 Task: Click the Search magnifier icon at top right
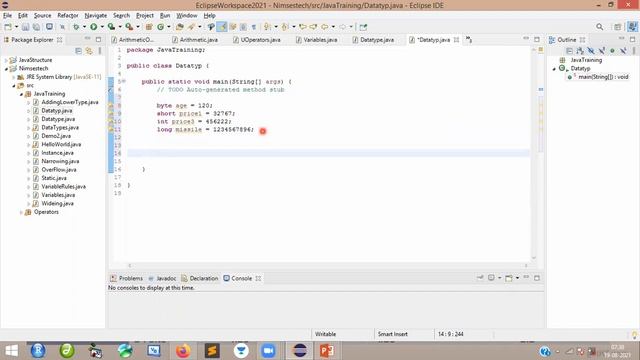600,27
